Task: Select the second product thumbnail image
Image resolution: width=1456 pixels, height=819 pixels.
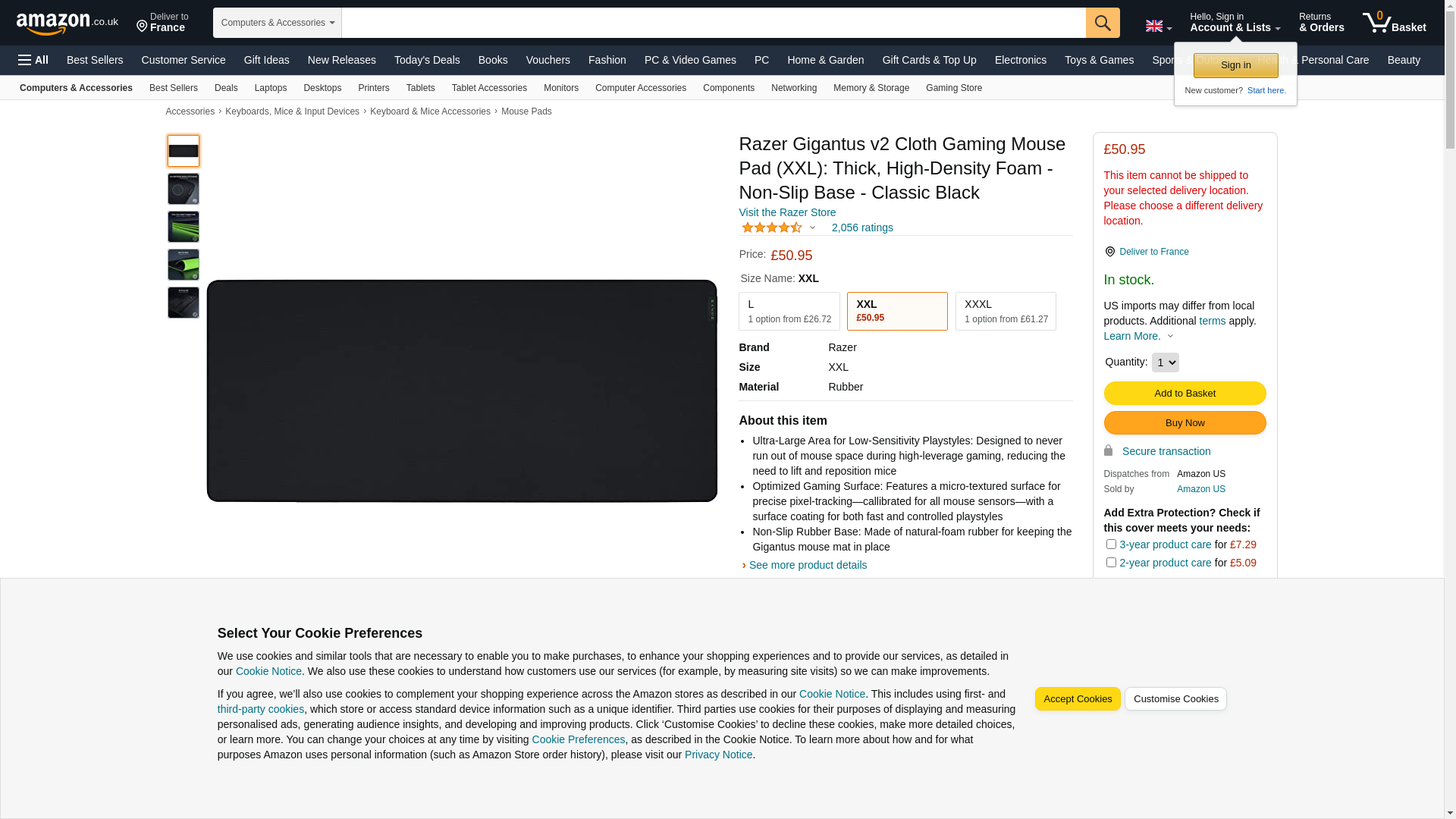Action: 184,189
